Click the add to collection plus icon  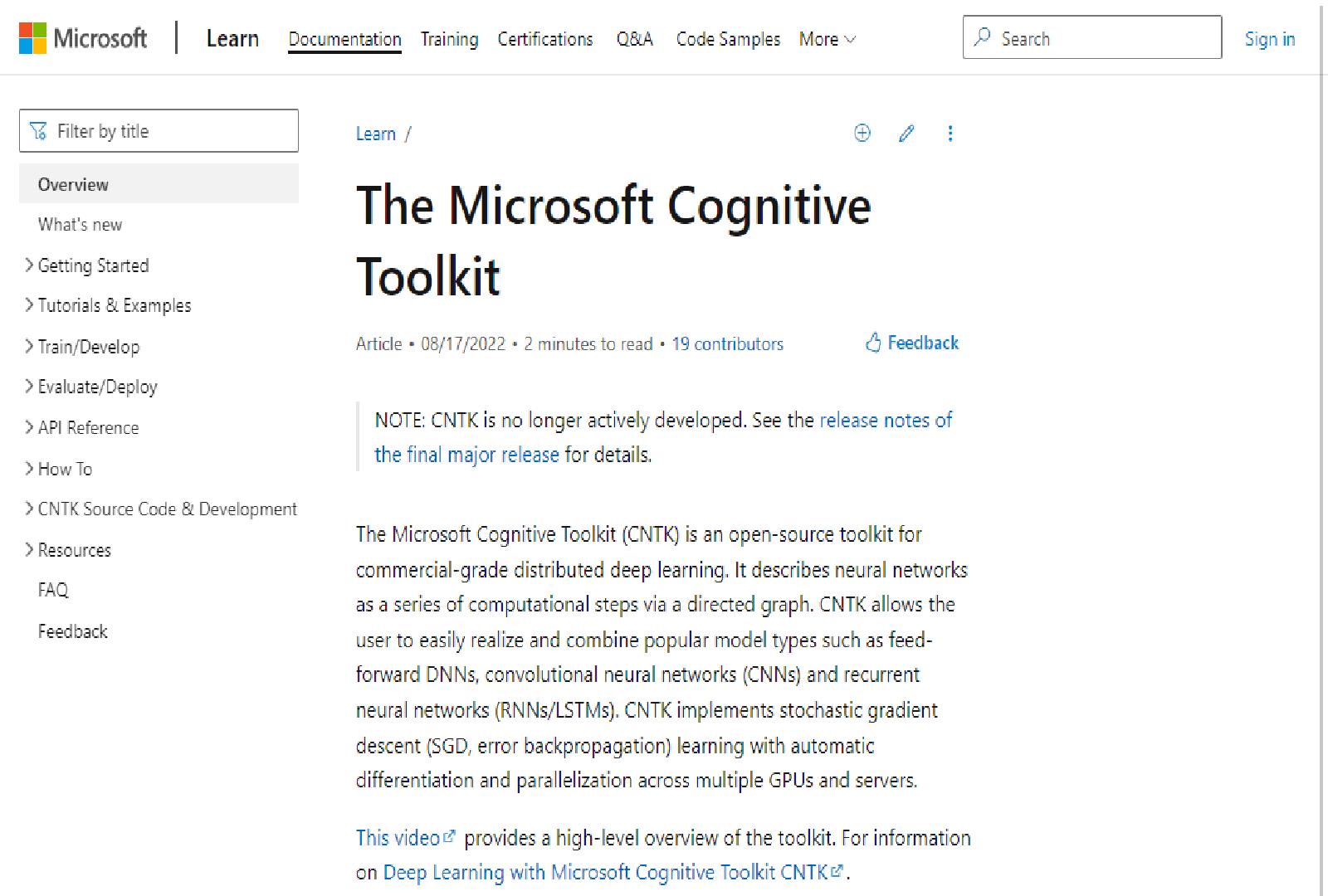coord(862,134)
